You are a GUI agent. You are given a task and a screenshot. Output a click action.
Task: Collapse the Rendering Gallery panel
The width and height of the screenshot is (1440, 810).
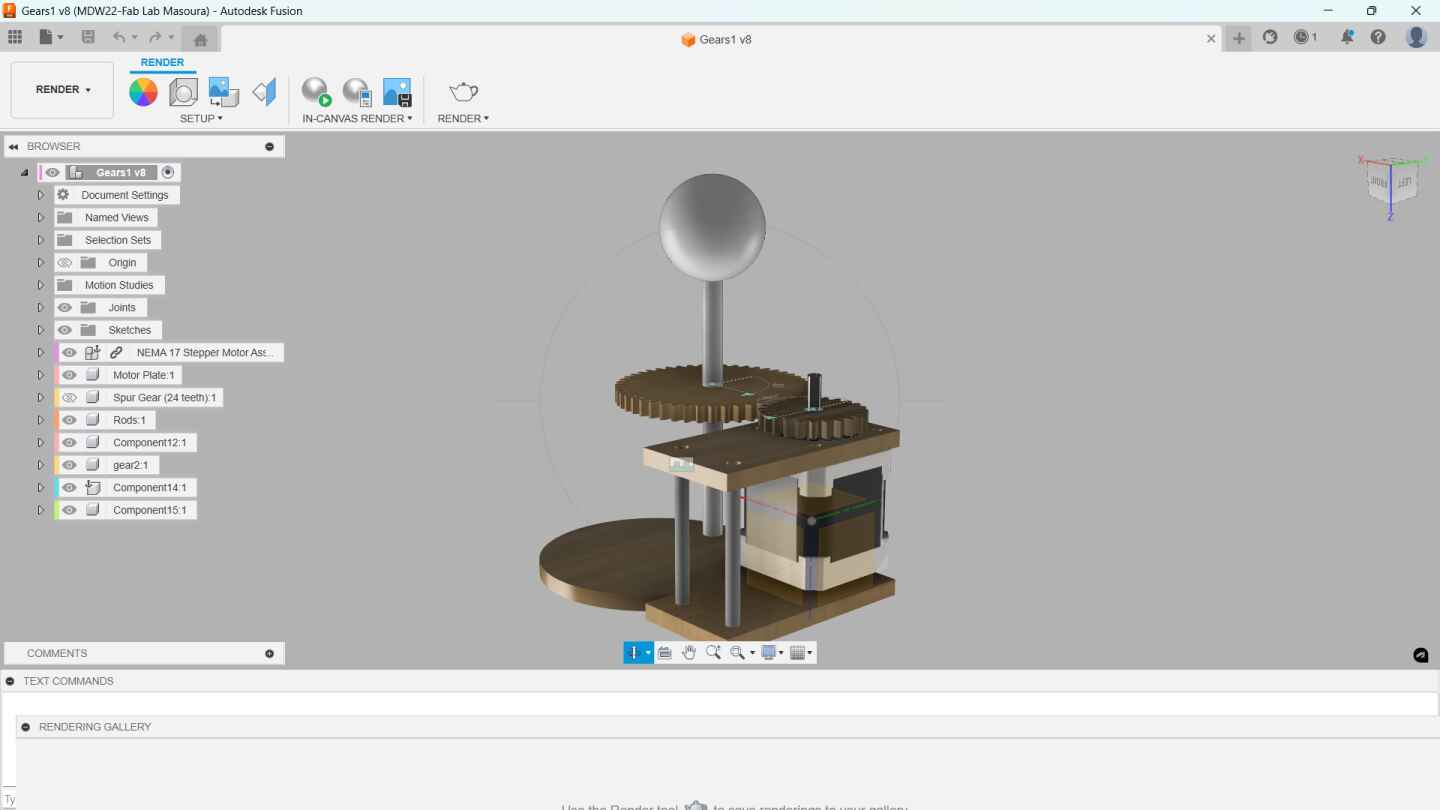(x=26, y=727)
